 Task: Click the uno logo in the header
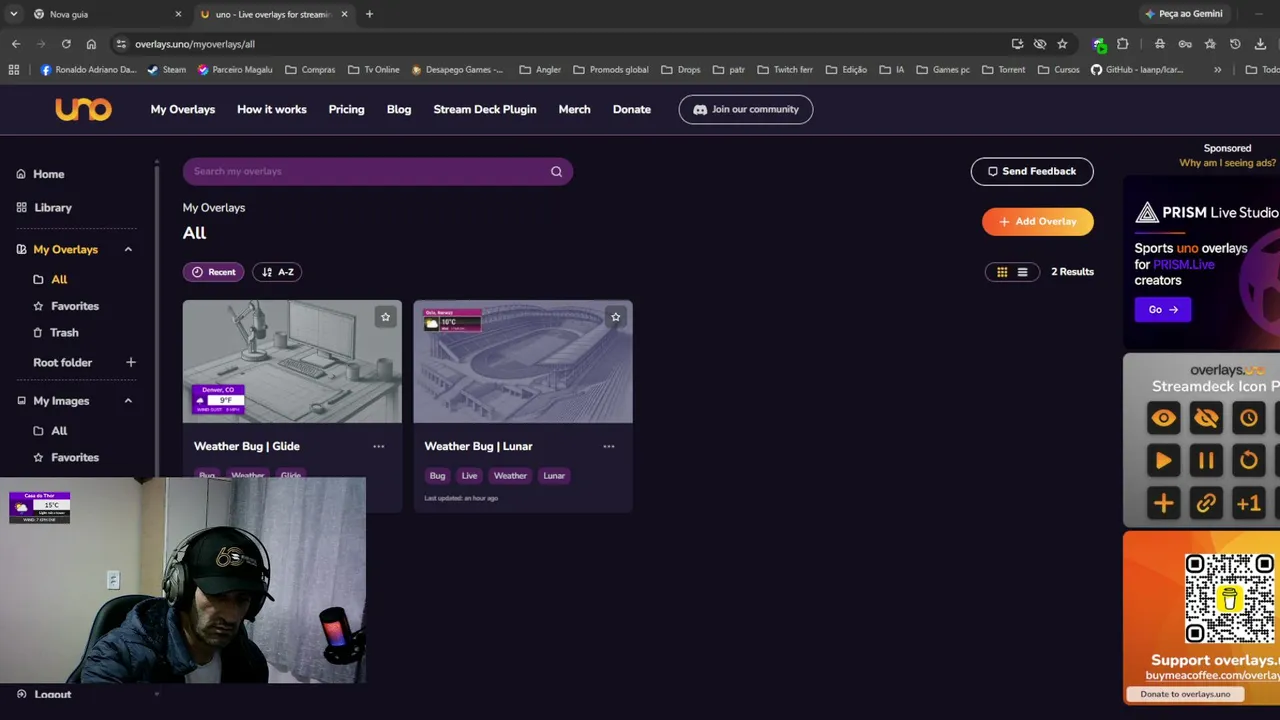[83, 109]
